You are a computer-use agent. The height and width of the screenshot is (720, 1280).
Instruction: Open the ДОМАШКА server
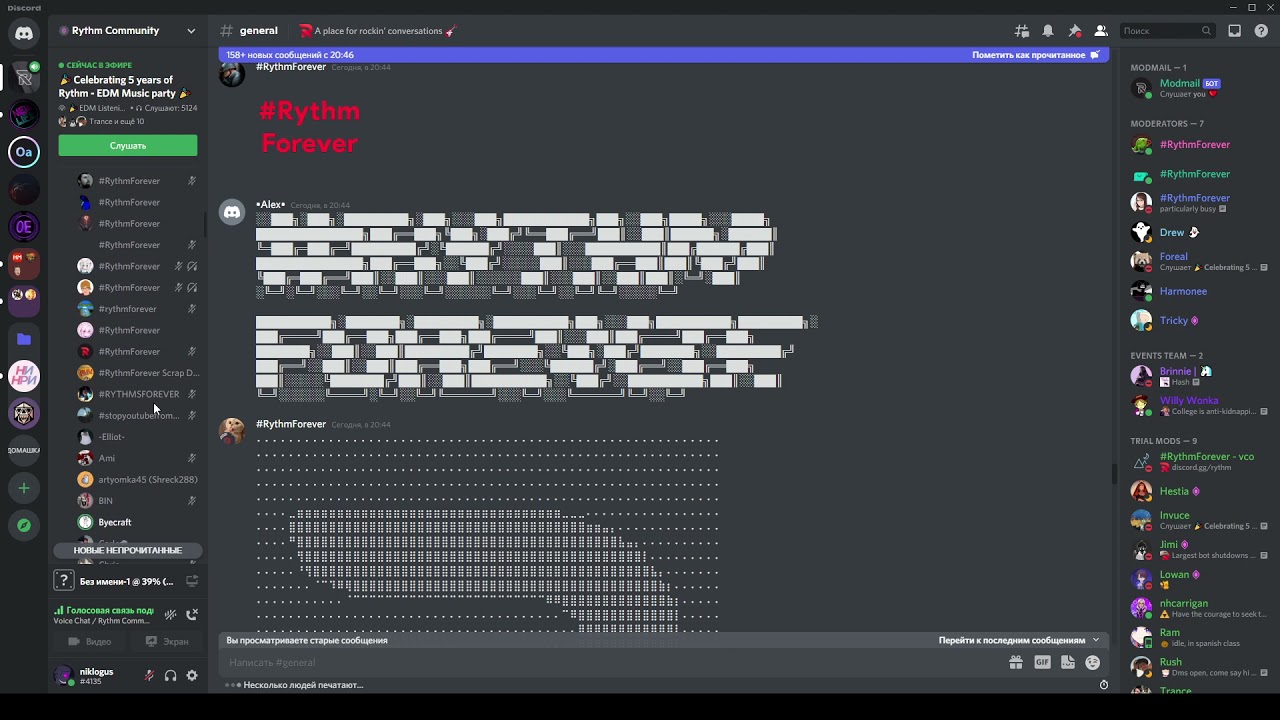pos(24,450)
